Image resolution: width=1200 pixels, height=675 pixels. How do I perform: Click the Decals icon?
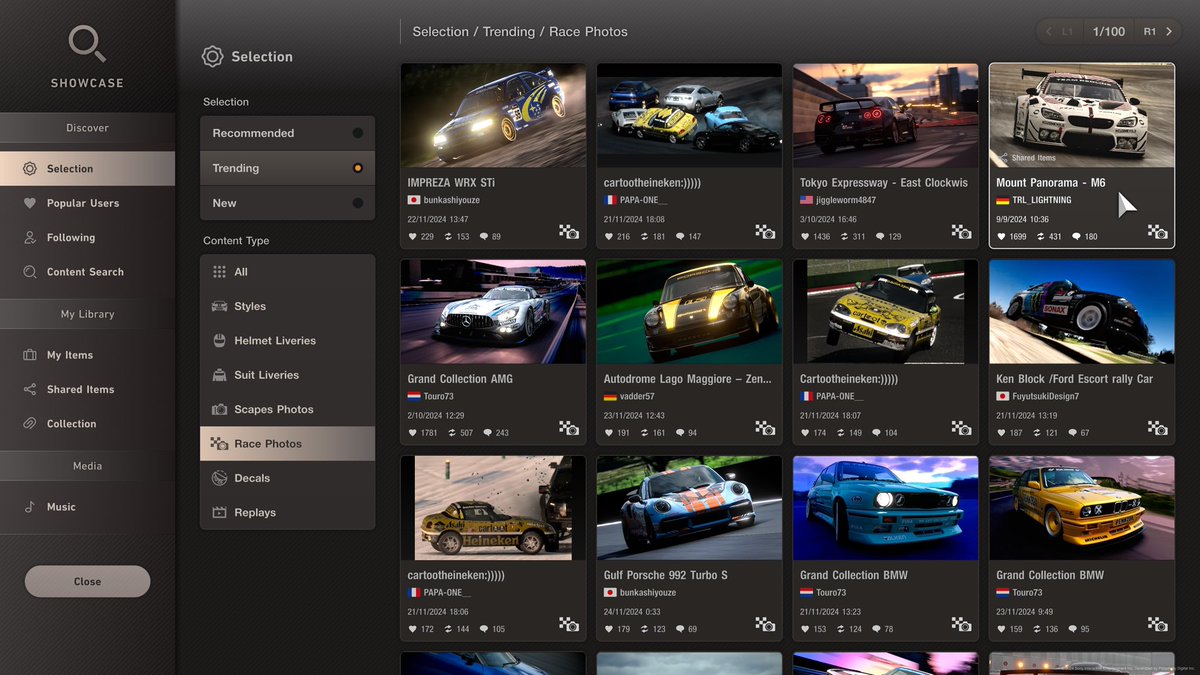tap(219, 478)
